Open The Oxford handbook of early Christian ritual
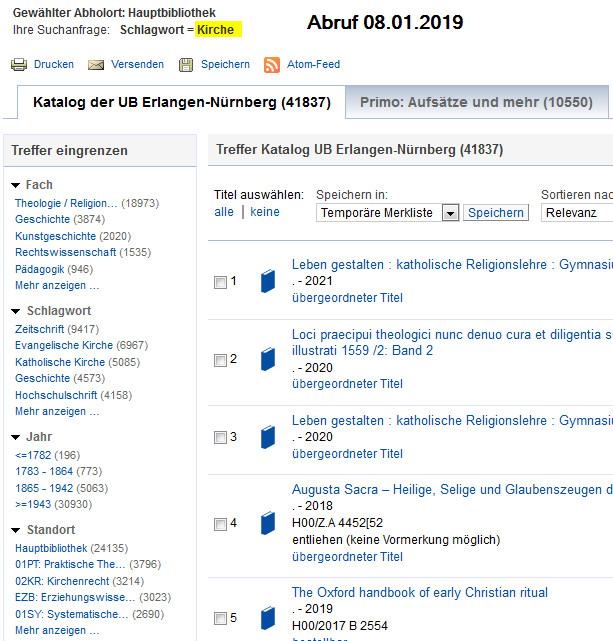The height and width of the screenshot is (641, 613). click(420, 592)
